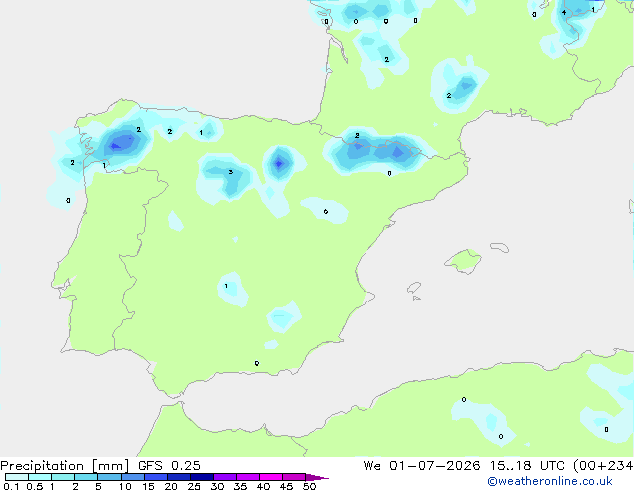Click the '35' legend scale label
Viewport: 634px width, 490px height.
click(240, 486)
